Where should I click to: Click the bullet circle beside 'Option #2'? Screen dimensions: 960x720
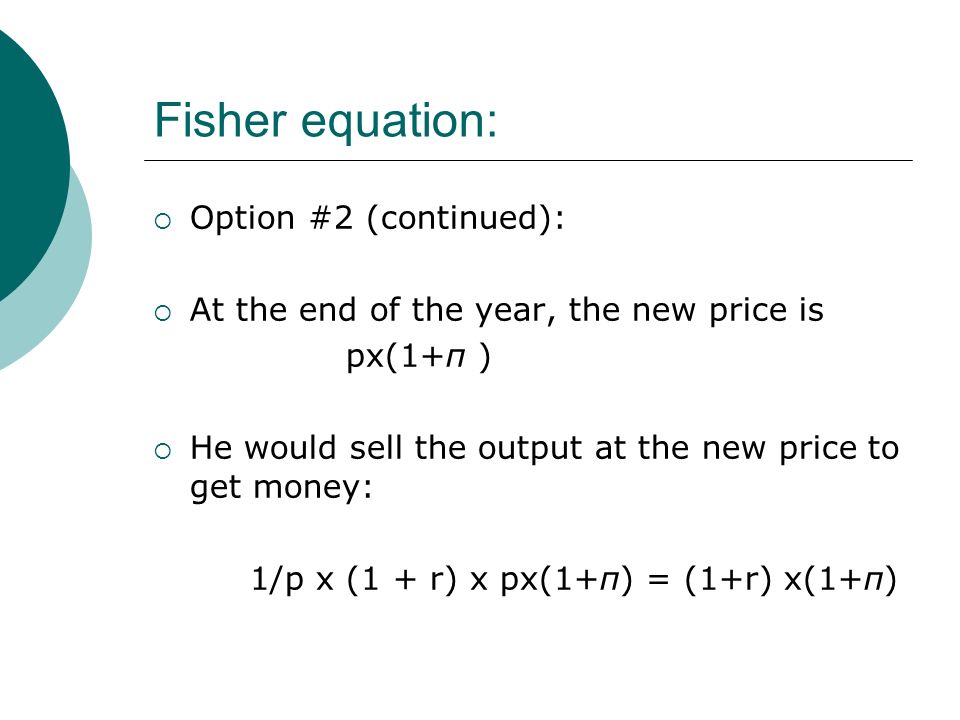(163, 221)
